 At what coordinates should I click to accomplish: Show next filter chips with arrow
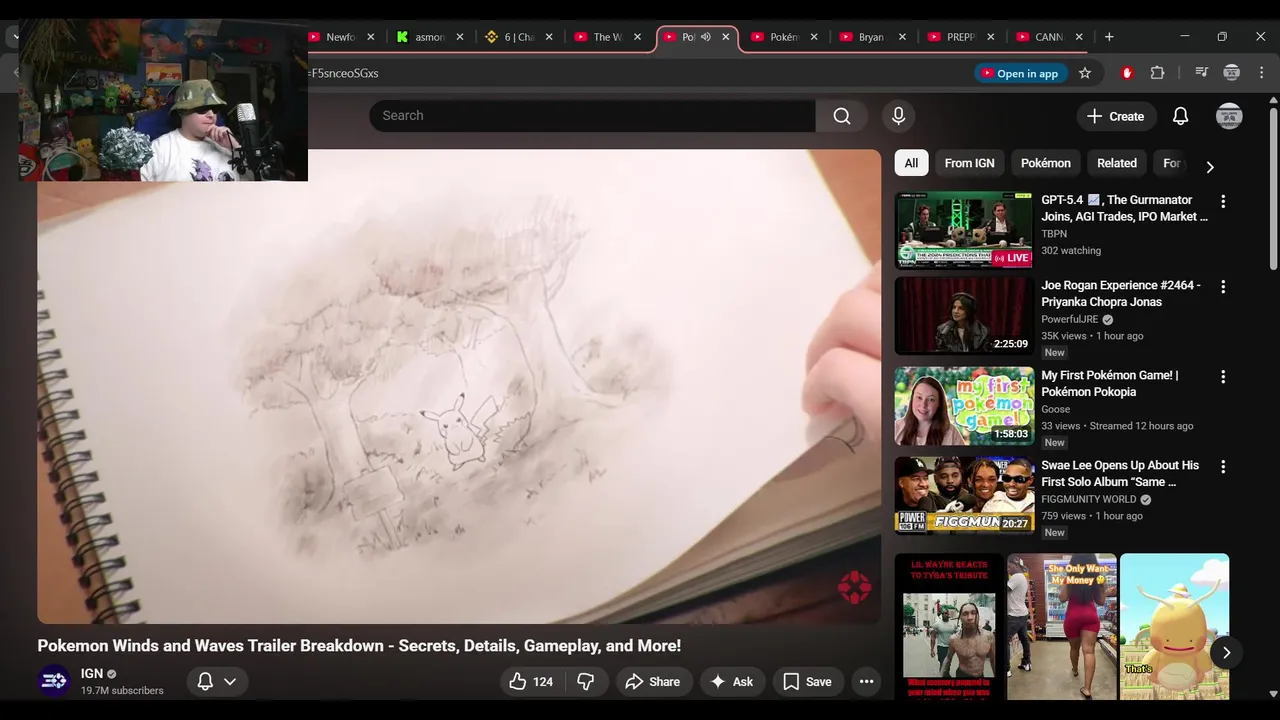(x=1209, y=167)
